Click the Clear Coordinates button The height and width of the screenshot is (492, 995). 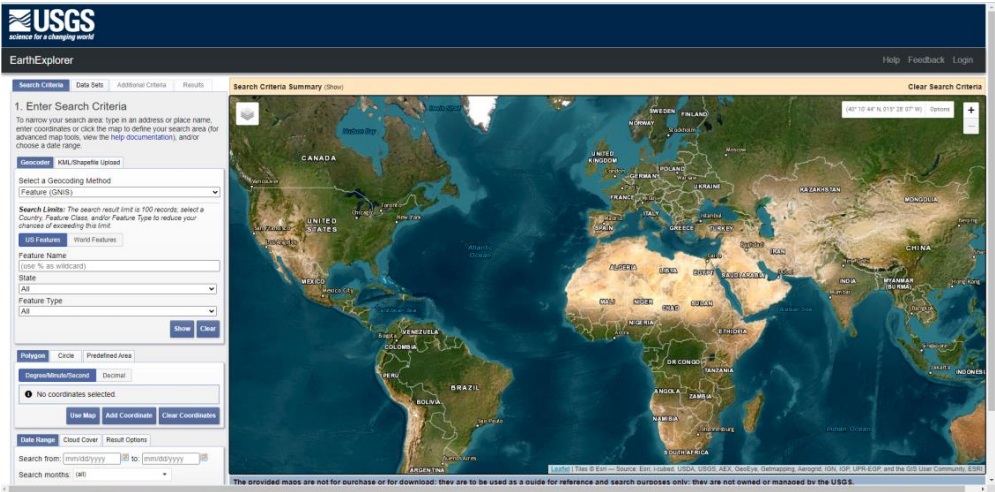click(189, 416)
